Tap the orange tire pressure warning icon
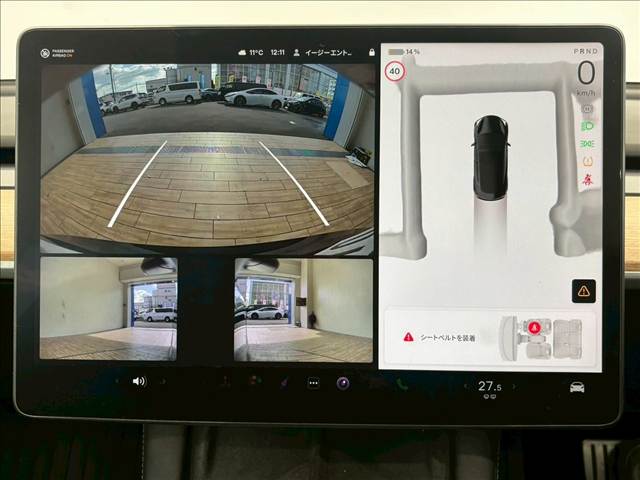This screenshot has width=640, height=480. 588,161
